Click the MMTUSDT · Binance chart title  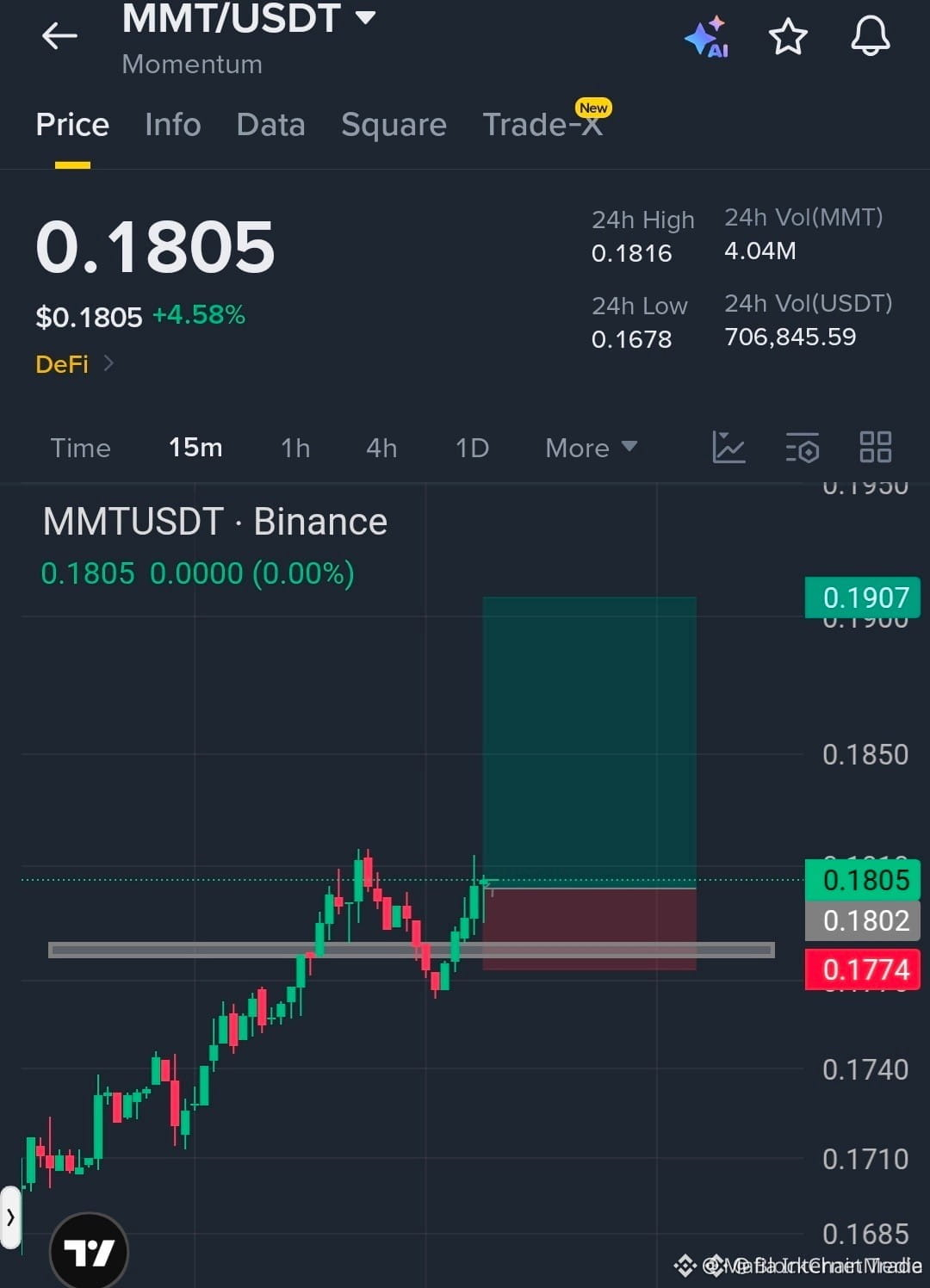215,522
